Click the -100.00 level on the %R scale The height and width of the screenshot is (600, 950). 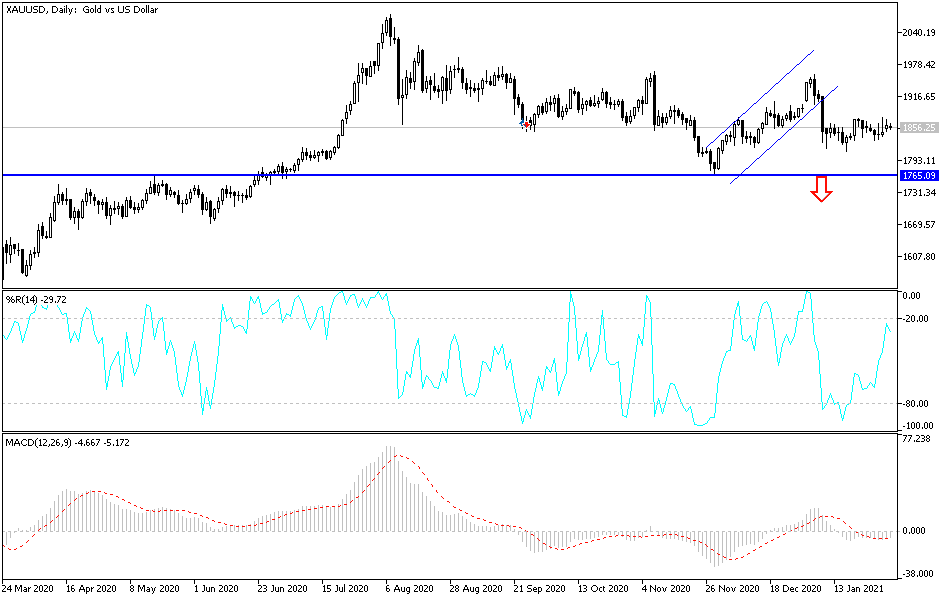917,425
